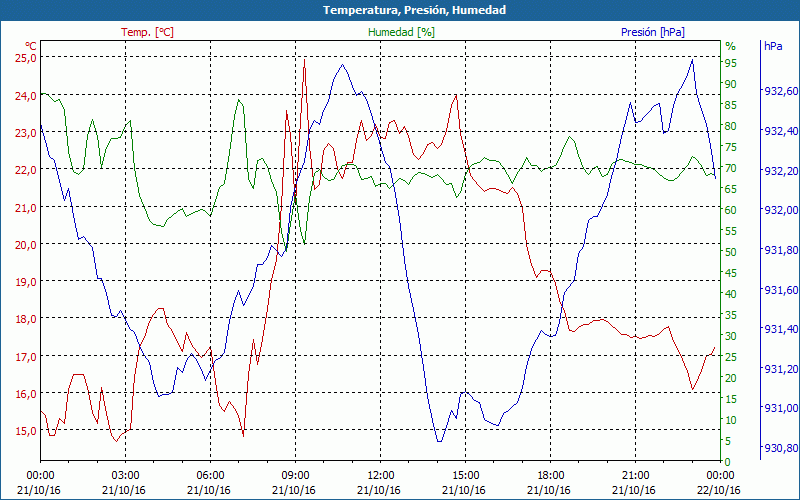Screen dimensions: 800x500
Task: Click the 931,60 pressure axis value
Action: 780,289
